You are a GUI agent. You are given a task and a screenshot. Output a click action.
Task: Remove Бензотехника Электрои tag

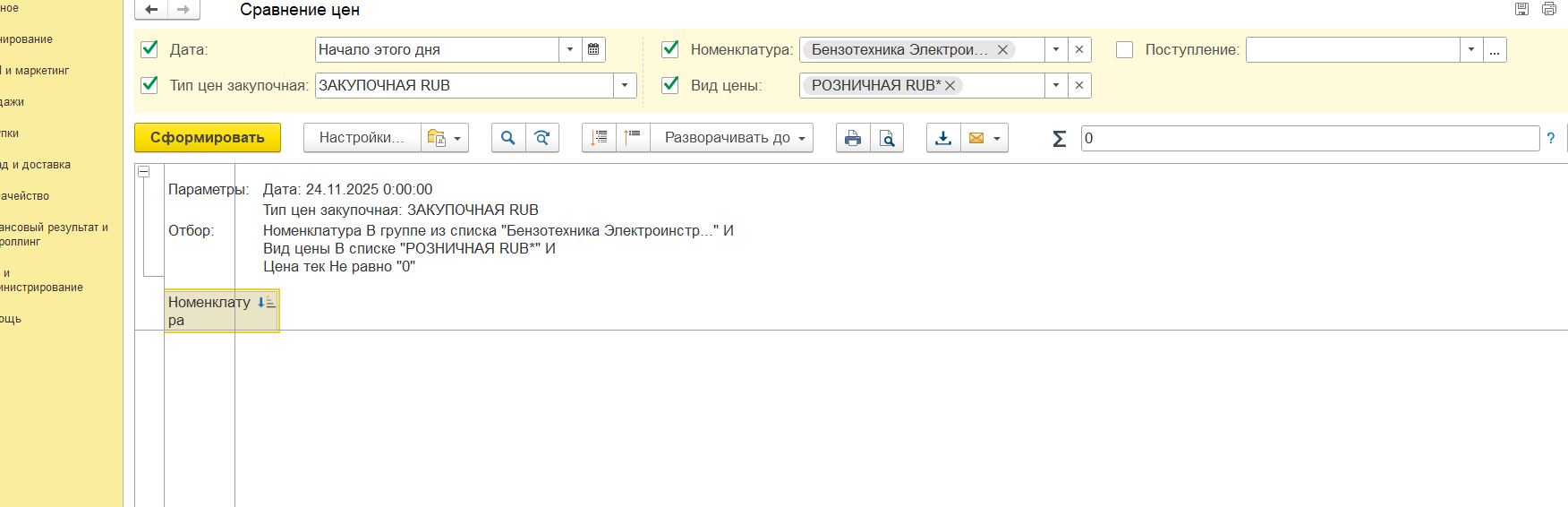tap(1003, 49)
